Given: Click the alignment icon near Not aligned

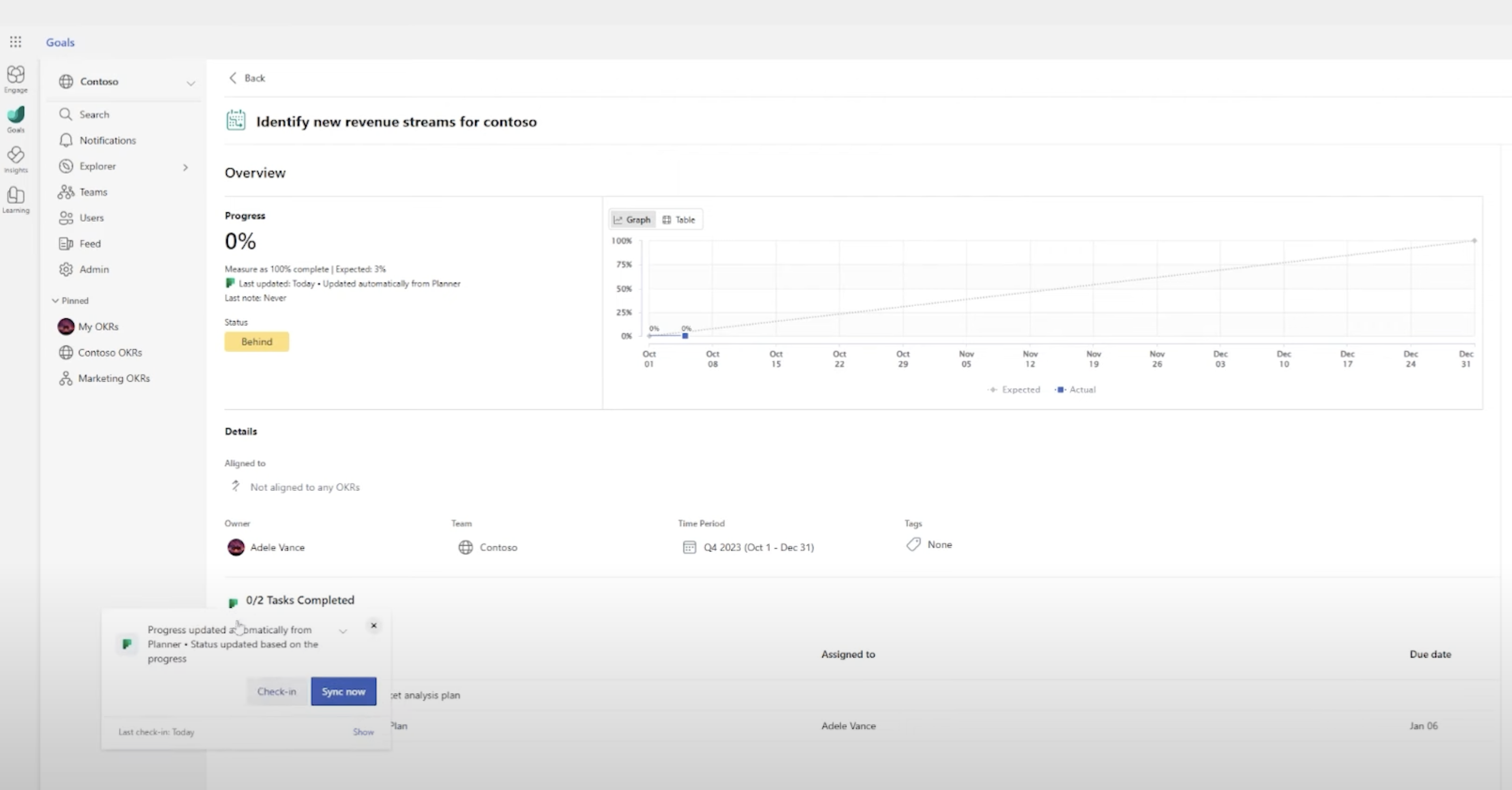Looking at the screenshot, I should click(235, 486).
